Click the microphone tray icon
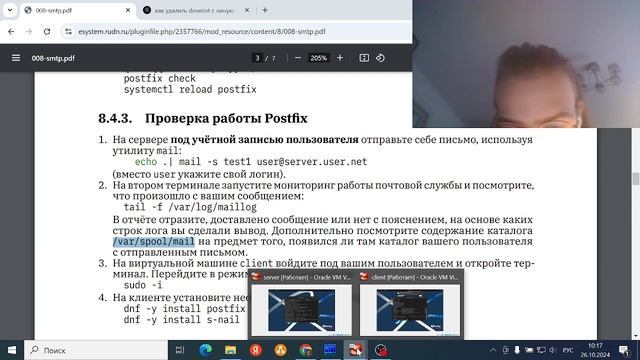The image size is (640, 360). click(517, 350)
